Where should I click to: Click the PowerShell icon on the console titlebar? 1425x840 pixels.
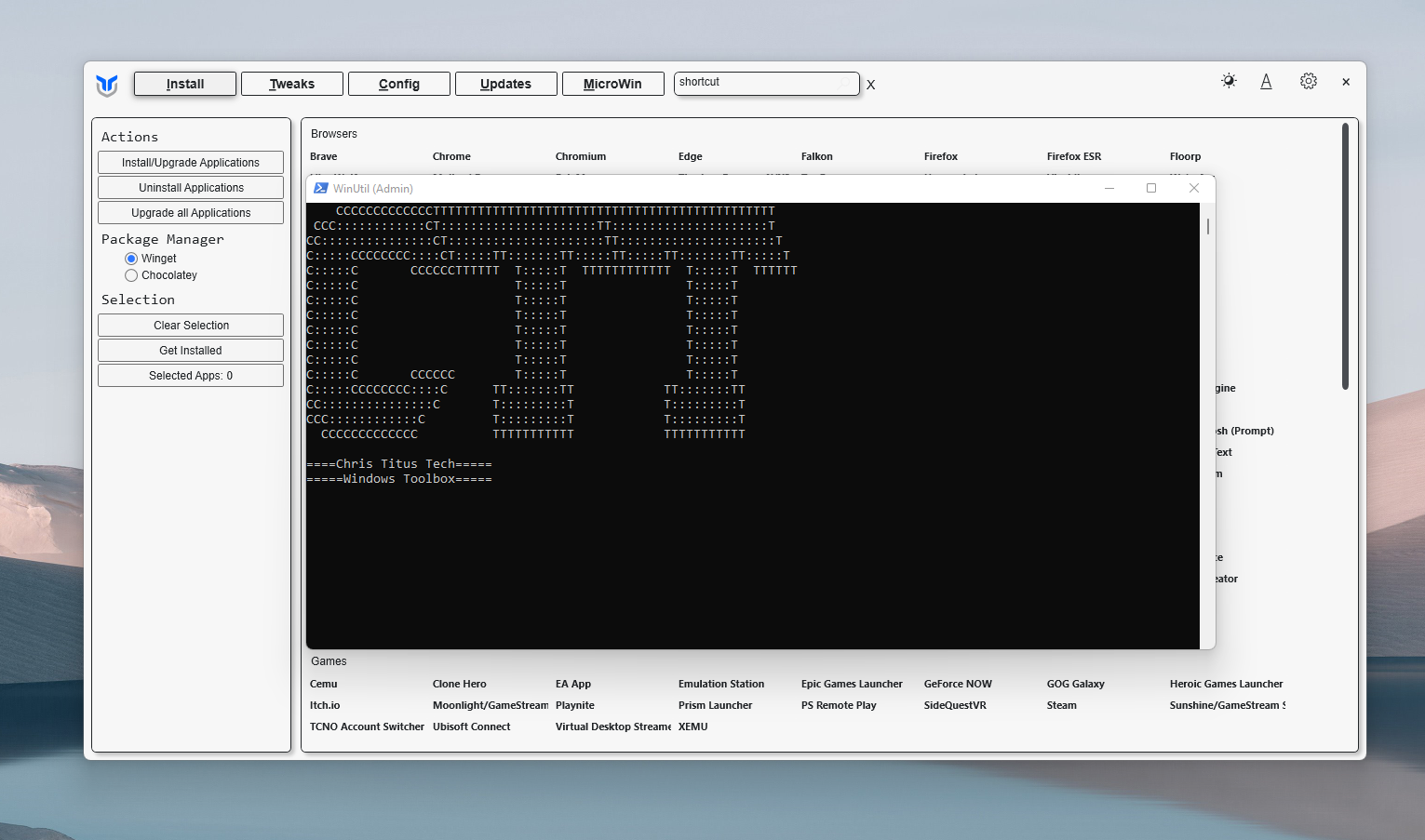(x=320, y=188)
